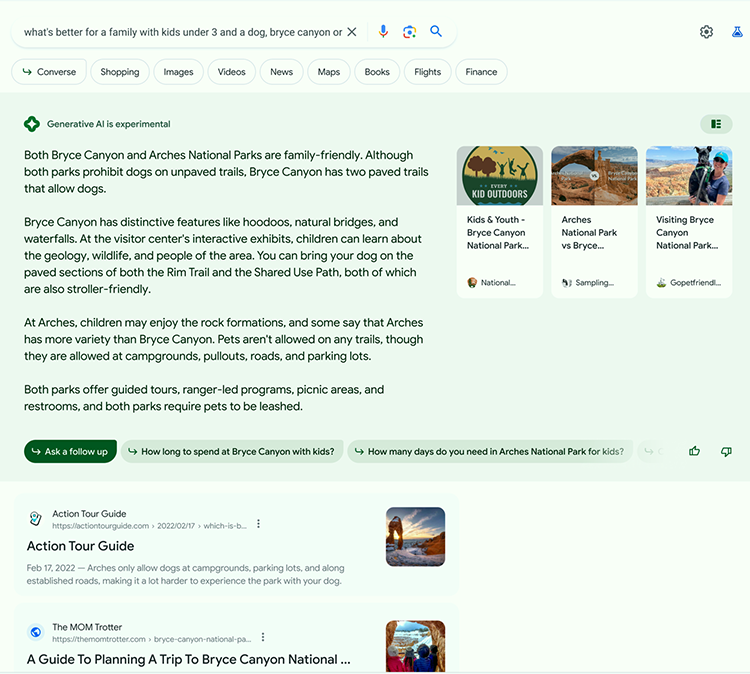
Task: Start voice search with the microphone icon
Action: 383,32
